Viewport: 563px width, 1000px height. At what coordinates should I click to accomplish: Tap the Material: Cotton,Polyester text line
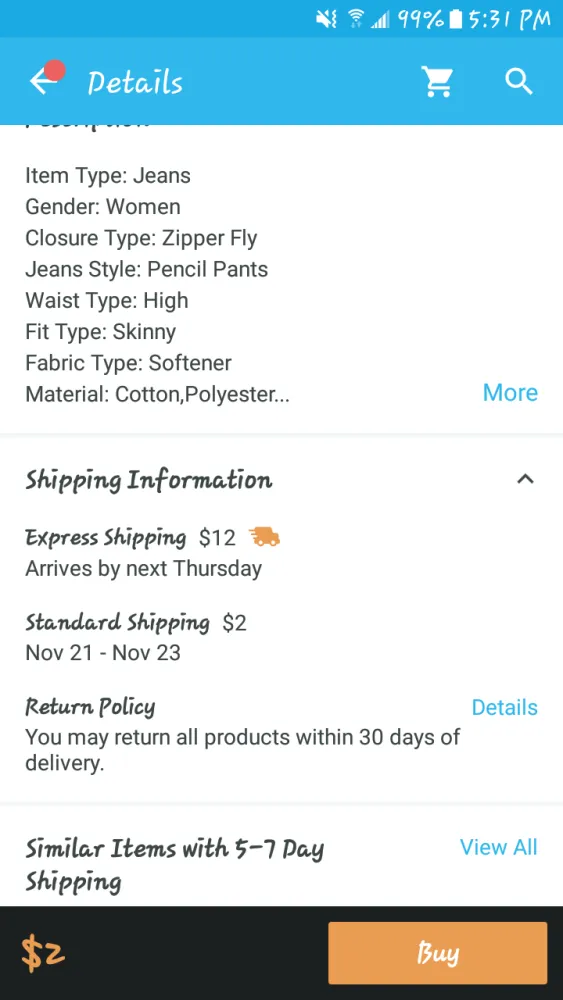point(157,395)
